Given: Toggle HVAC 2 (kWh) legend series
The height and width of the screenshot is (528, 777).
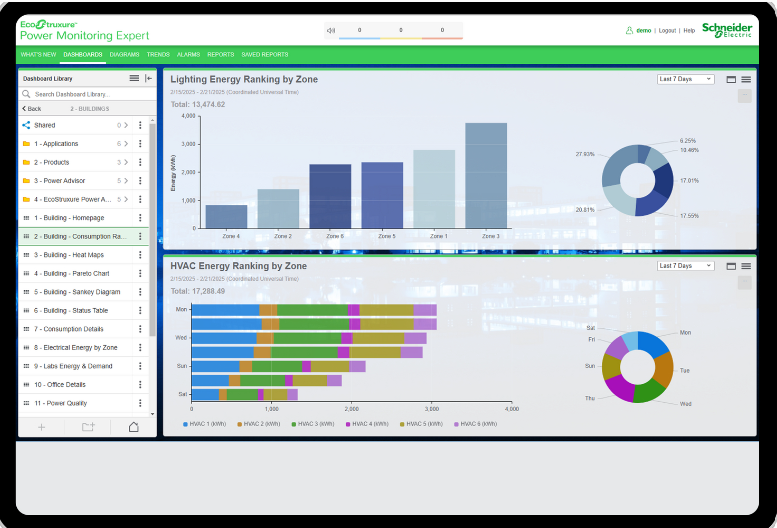Looking at the screenshot, I should click(259, 424).
